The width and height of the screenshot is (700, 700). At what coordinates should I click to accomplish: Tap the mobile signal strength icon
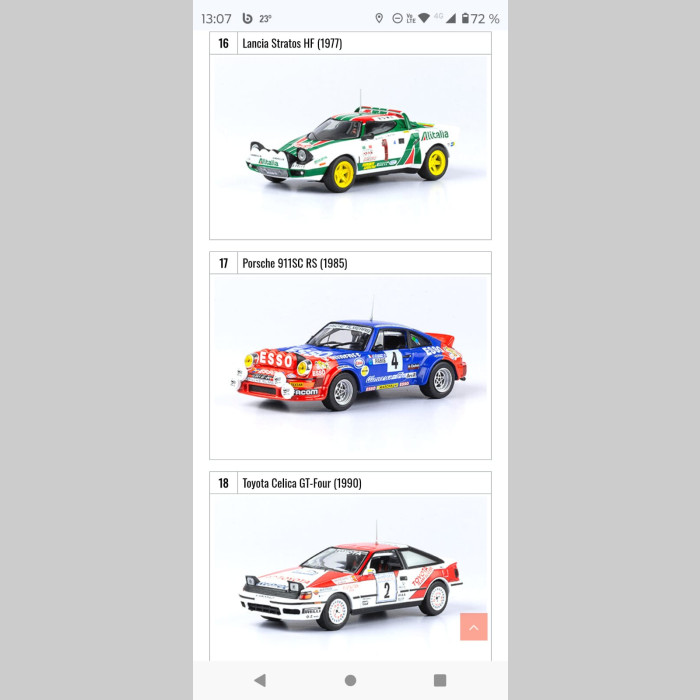(451, 18)
